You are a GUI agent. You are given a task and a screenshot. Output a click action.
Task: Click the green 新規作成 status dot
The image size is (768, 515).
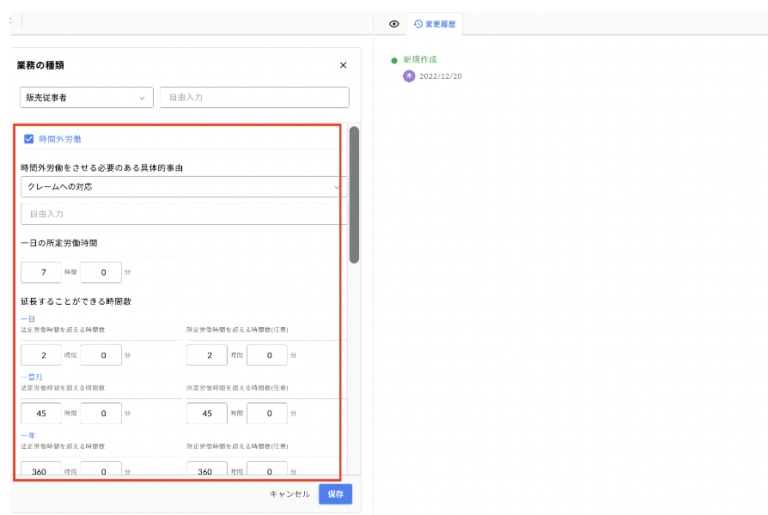(x=394, y=61)
